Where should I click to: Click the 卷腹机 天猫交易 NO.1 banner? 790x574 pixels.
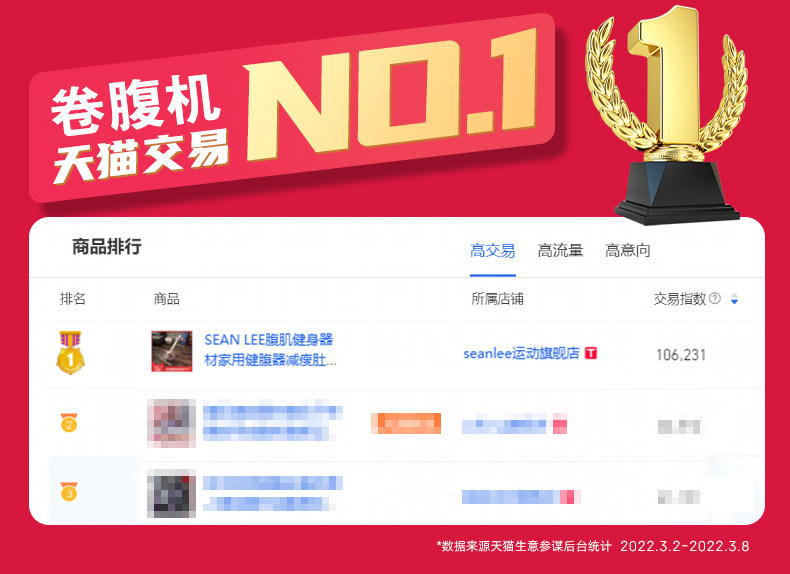[x=292, y=107]
